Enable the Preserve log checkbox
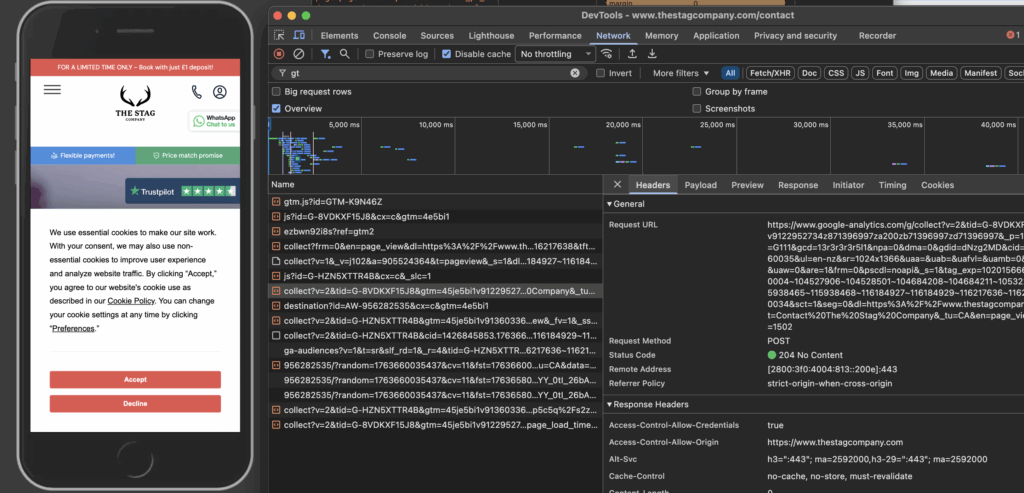1024x493 pixels. tap(370, 54)
